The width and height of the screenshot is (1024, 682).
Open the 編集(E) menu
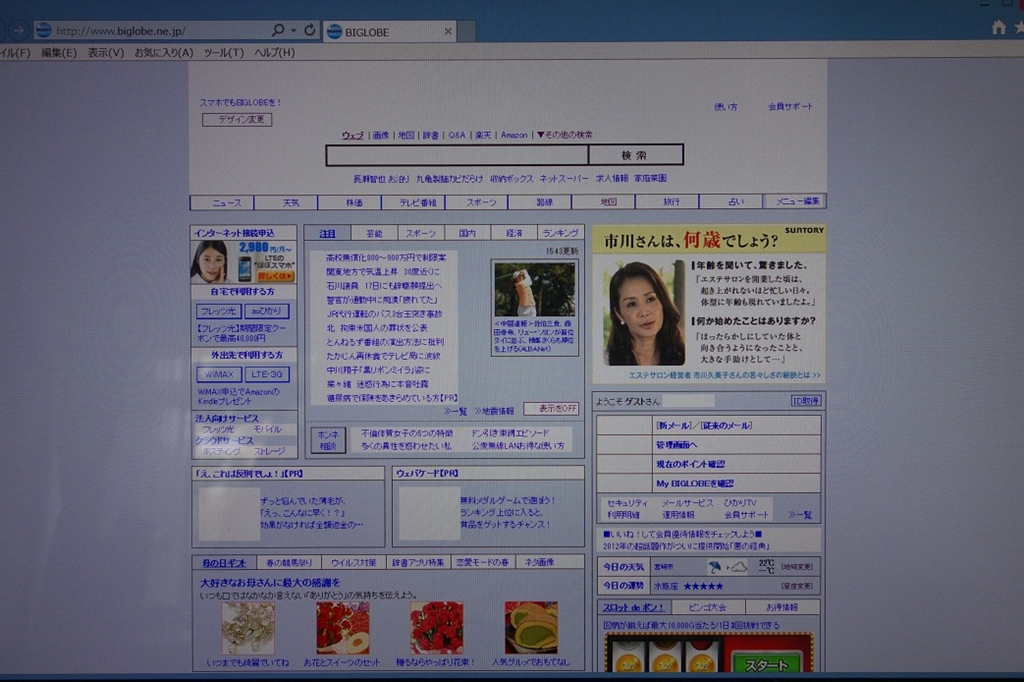pos(59,52)
